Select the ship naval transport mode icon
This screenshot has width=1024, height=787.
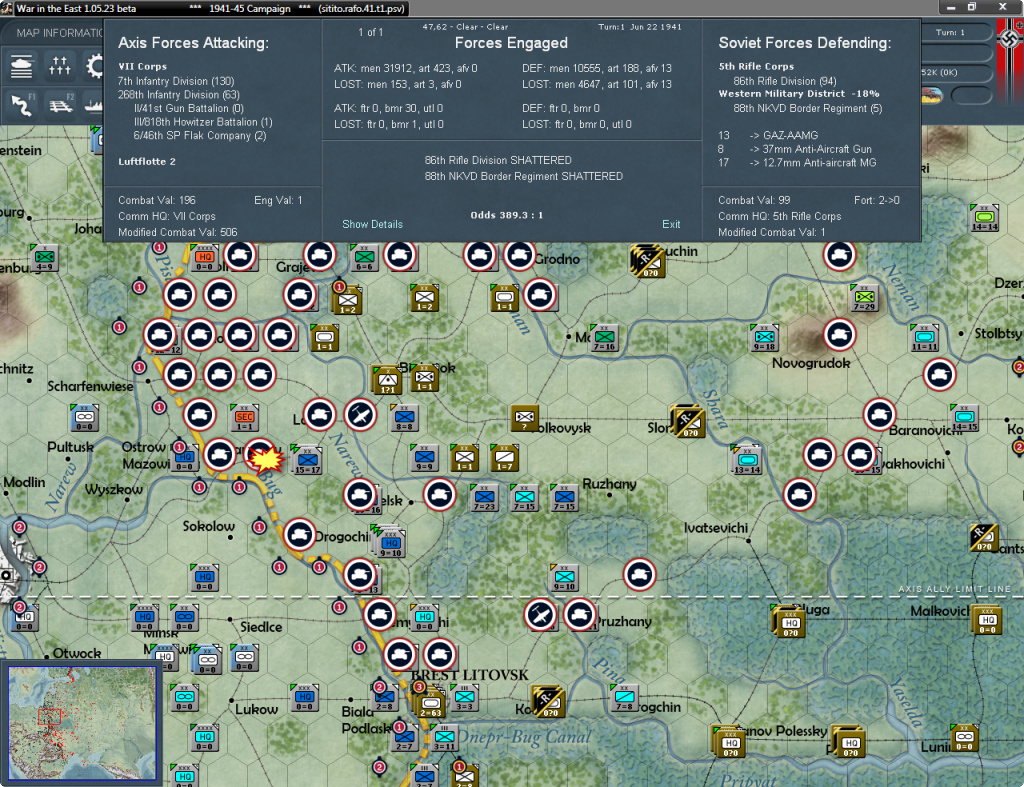pyautogui.click(x=95, y=104)
